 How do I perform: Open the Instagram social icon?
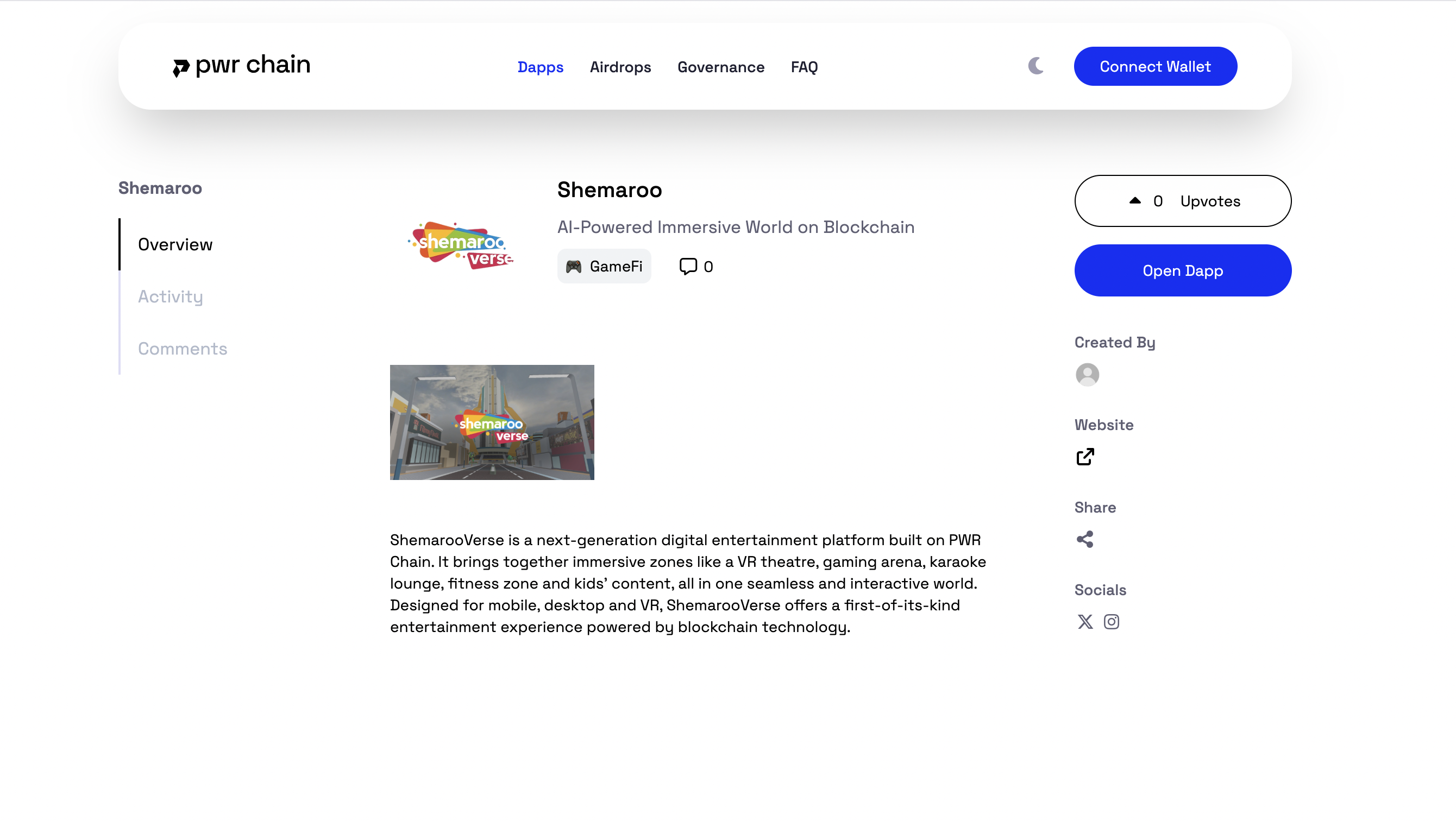(x=1111, y=622)
